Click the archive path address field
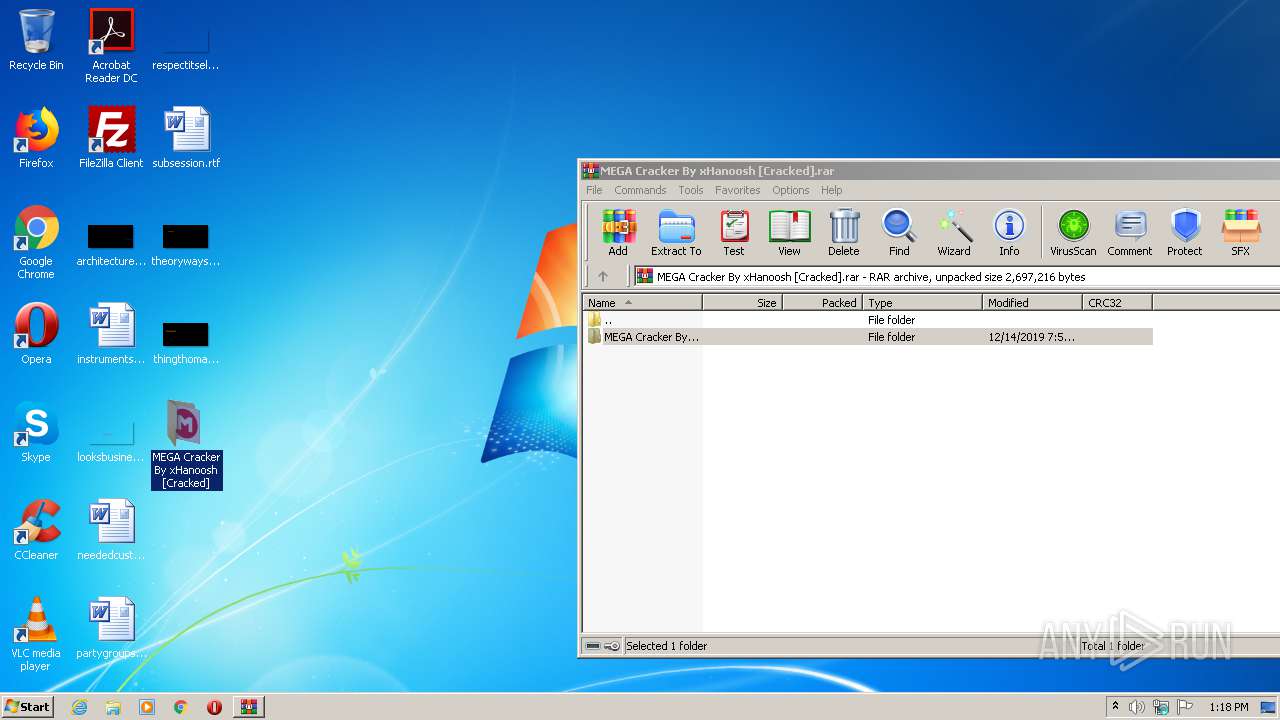 coord(957,277)
